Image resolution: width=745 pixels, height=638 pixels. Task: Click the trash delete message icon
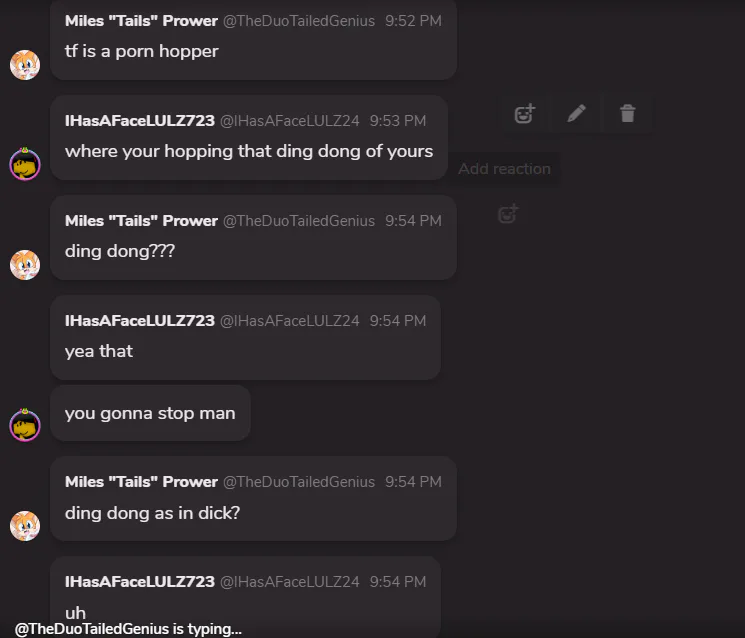pyautogui.click(x=628, y=114)
